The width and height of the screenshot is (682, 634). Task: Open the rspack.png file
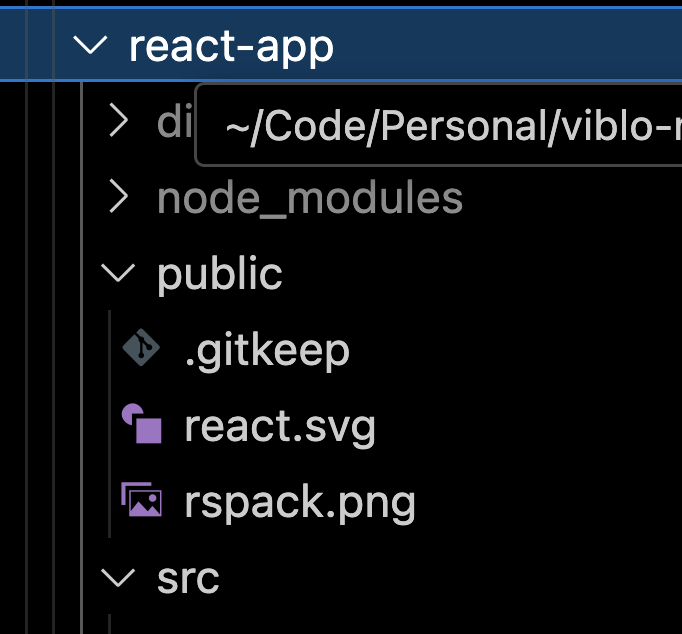click(299, 501)
